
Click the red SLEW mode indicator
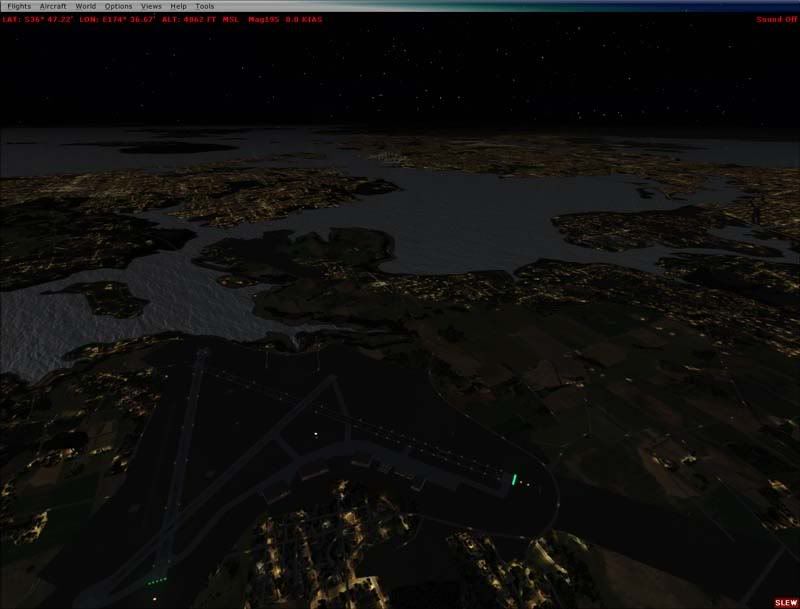point(784,602)
